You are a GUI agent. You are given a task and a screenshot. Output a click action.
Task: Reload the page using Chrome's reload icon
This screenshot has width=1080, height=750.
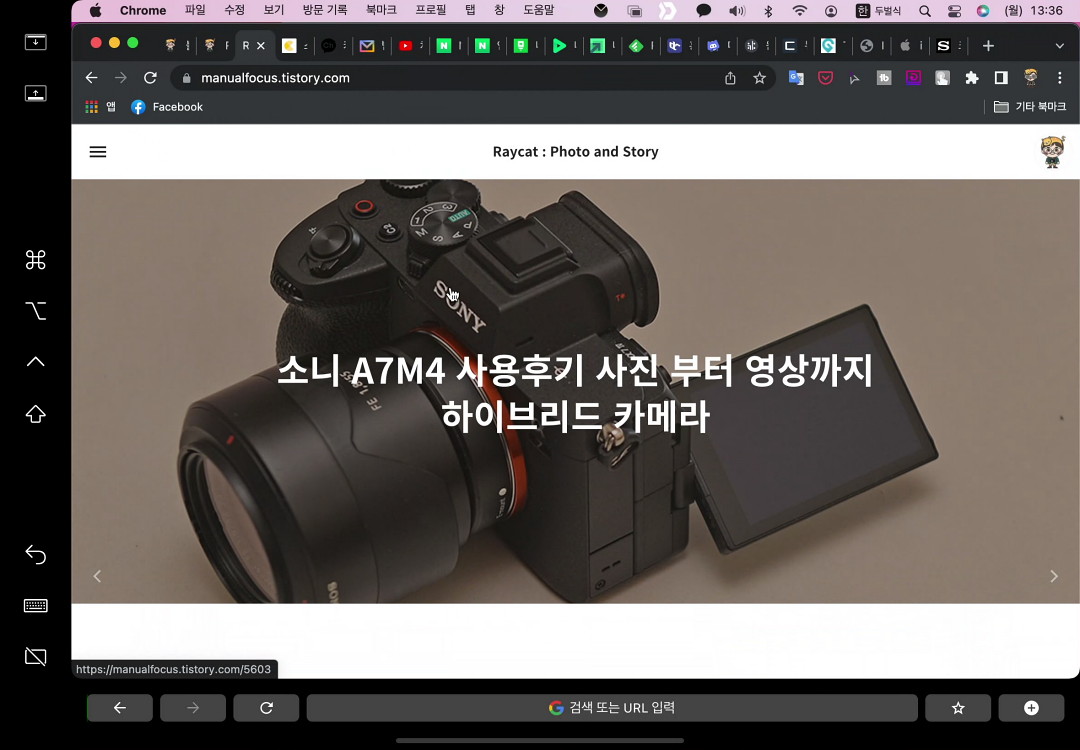150,78
